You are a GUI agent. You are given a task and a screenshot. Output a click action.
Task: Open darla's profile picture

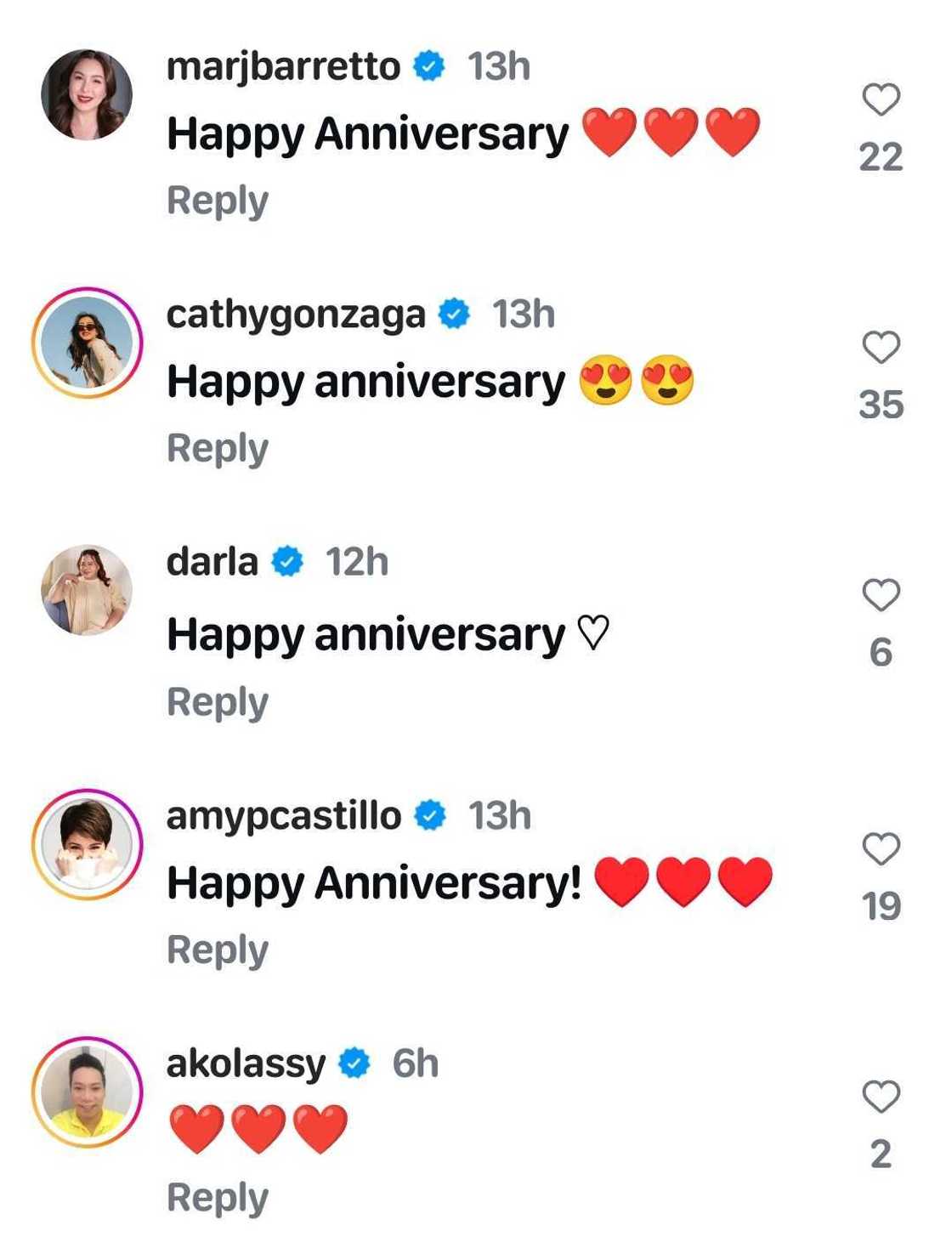point(87,590)
